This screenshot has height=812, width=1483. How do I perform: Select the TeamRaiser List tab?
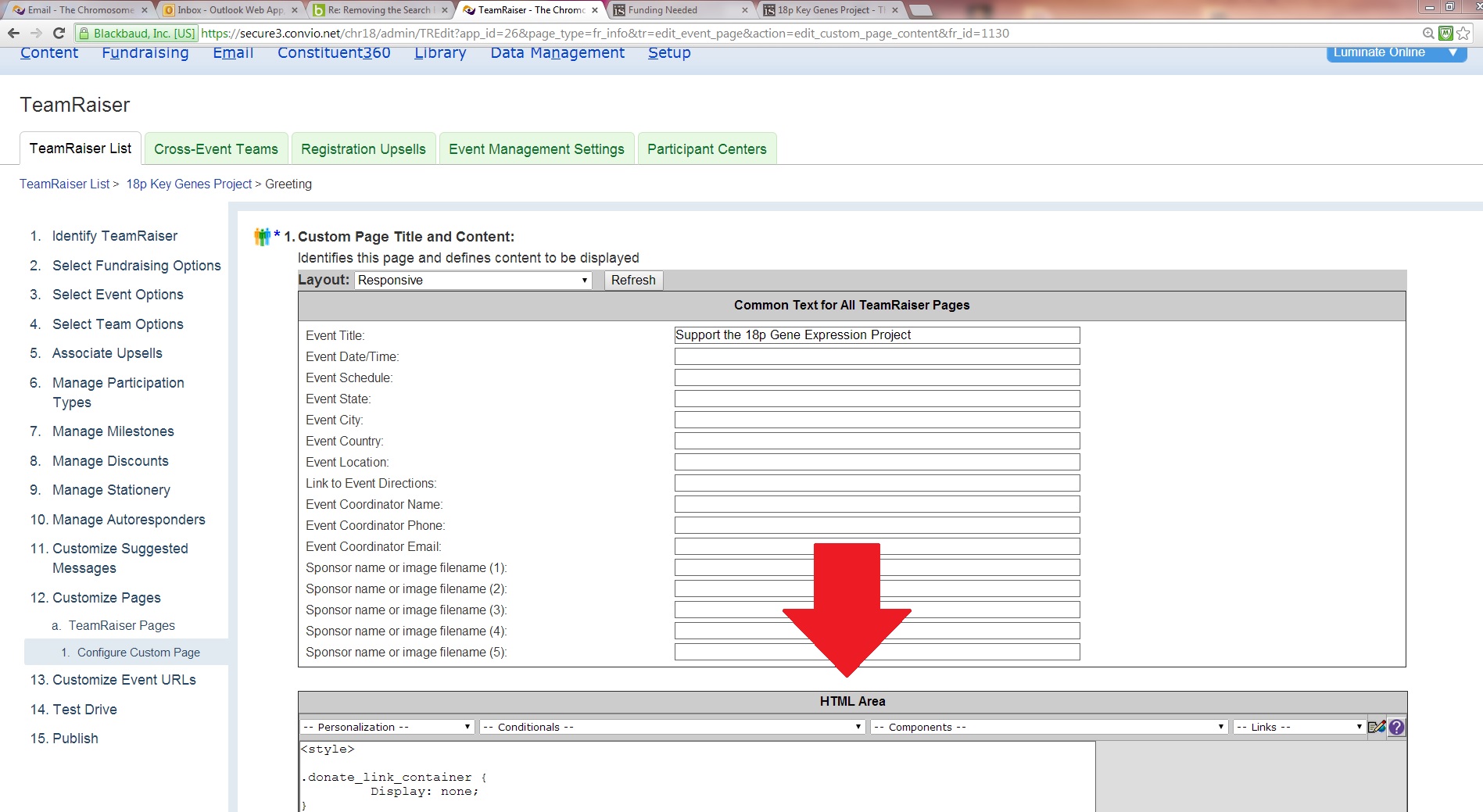[81, 148]
